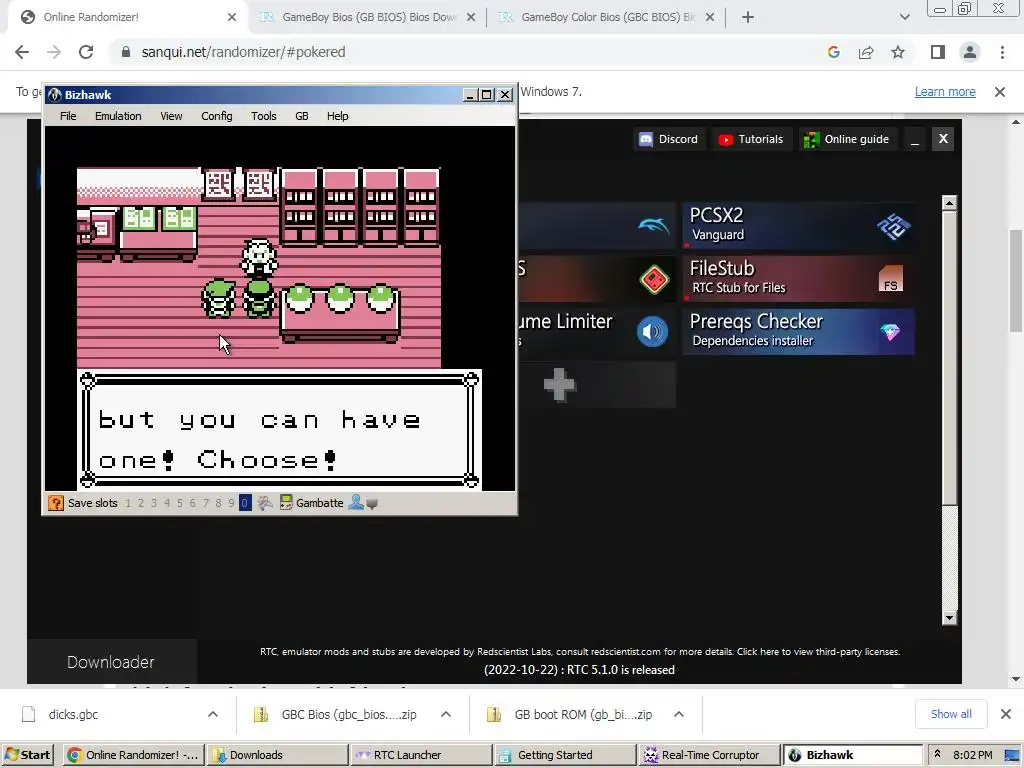
Task: Open the Chrome profile icon
Action: (970, 52)
